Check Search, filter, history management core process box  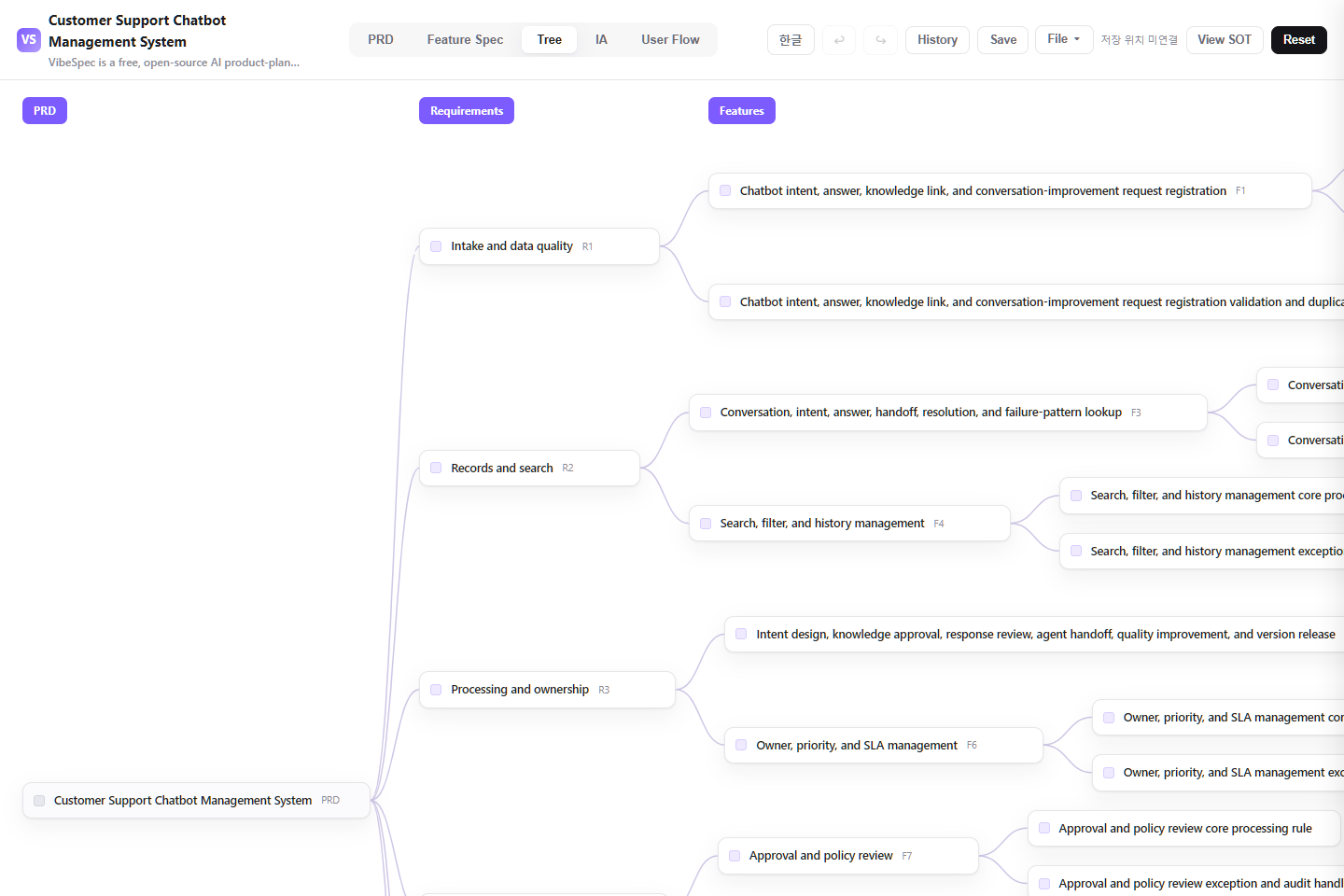click(x=1076, y=496)
